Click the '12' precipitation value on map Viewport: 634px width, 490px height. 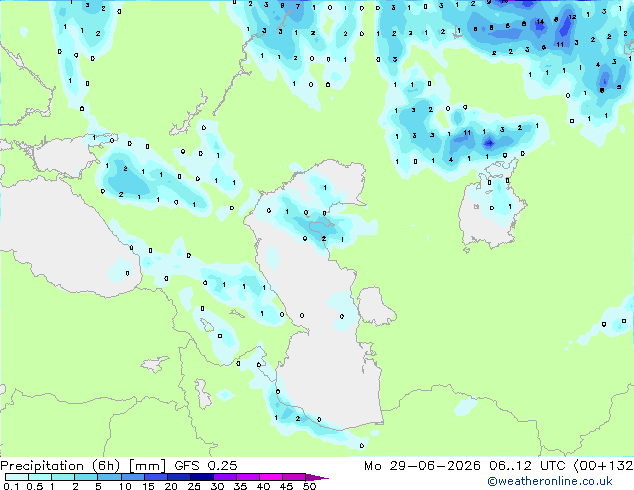pyautogui.click(x=572, y=17)
